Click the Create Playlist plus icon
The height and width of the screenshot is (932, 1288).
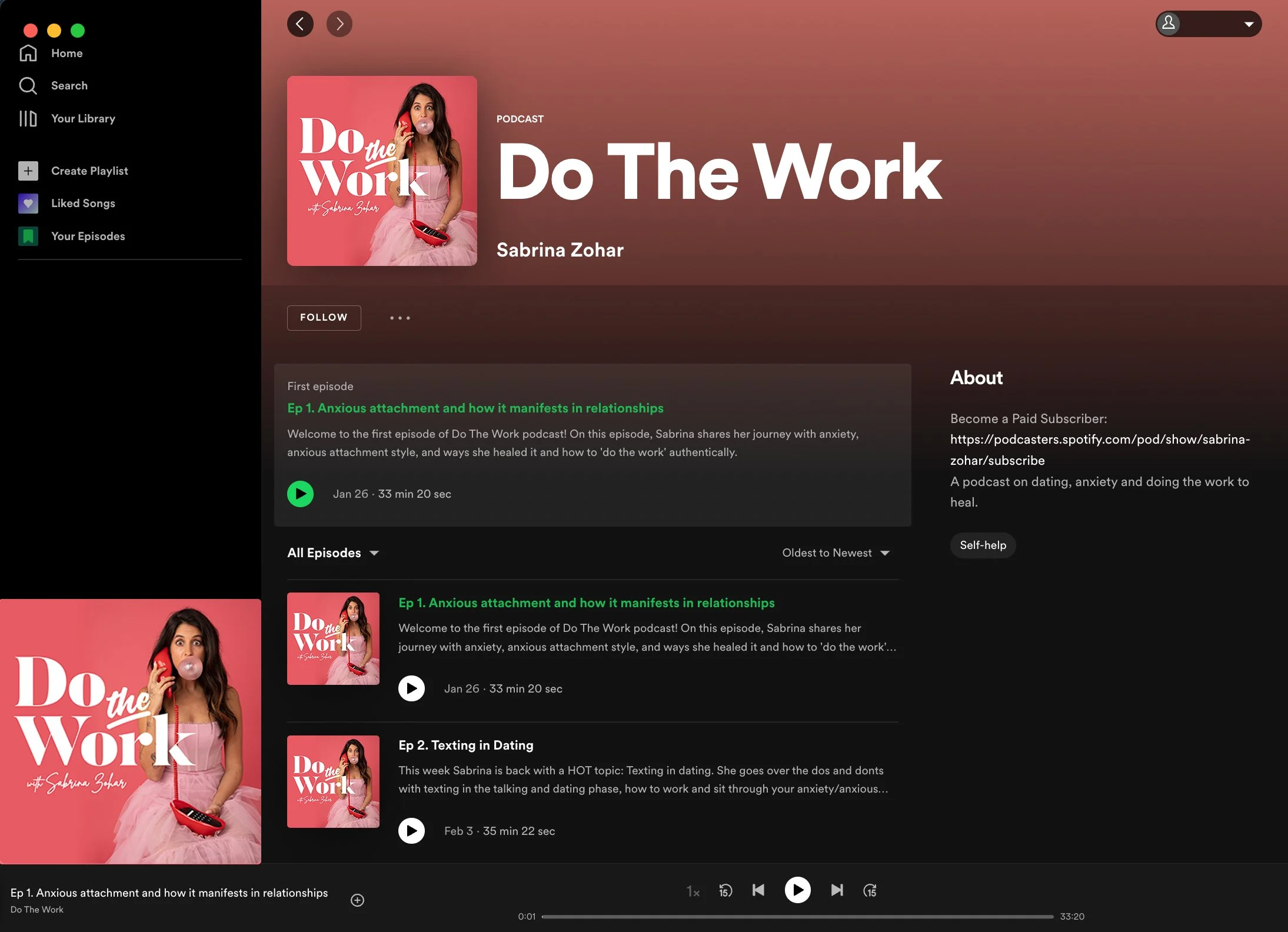28,171
